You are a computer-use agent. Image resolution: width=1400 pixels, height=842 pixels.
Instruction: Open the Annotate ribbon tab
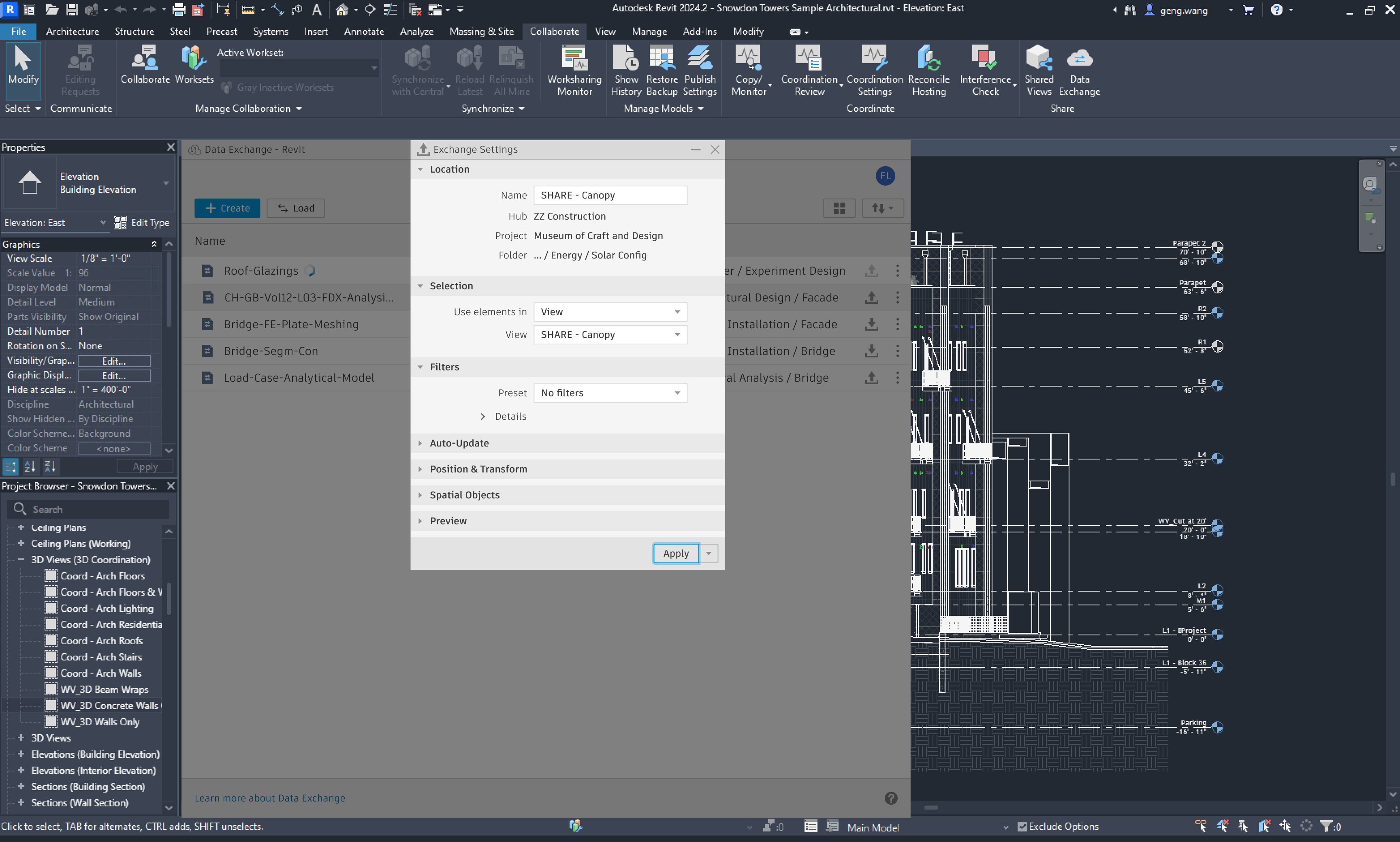[x=364, y=32]
